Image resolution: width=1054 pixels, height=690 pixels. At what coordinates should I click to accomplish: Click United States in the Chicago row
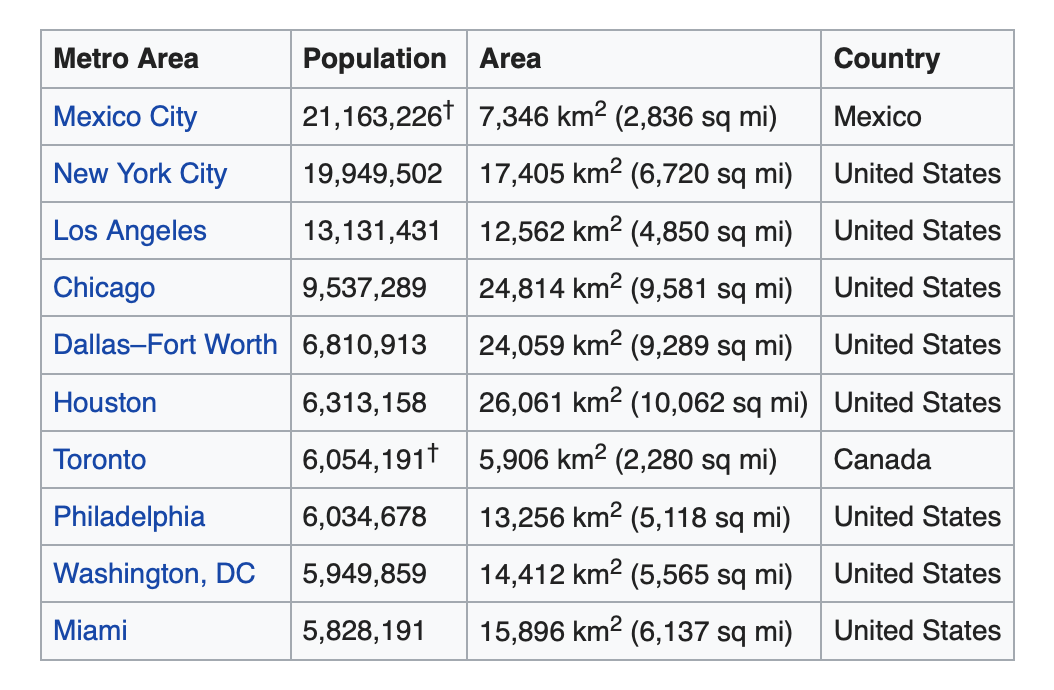click(x=918, y=288)
